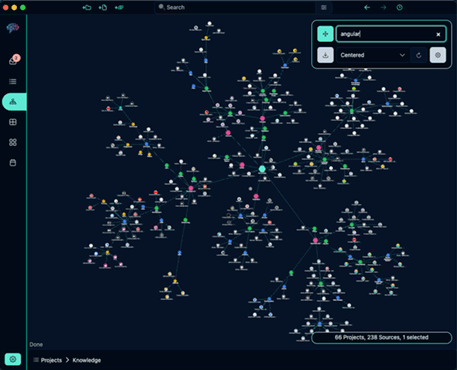Select the graph view sidebar tab

(x=14, y=102)
